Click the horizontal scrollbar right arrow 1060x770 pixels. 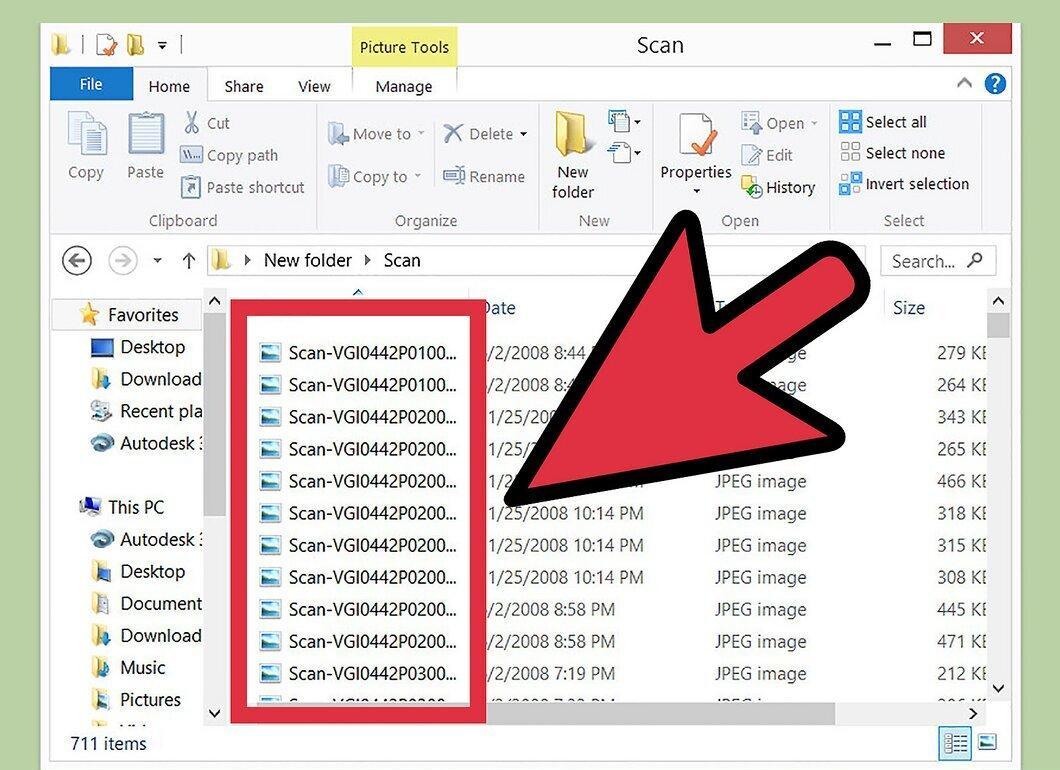coord(973,713)
